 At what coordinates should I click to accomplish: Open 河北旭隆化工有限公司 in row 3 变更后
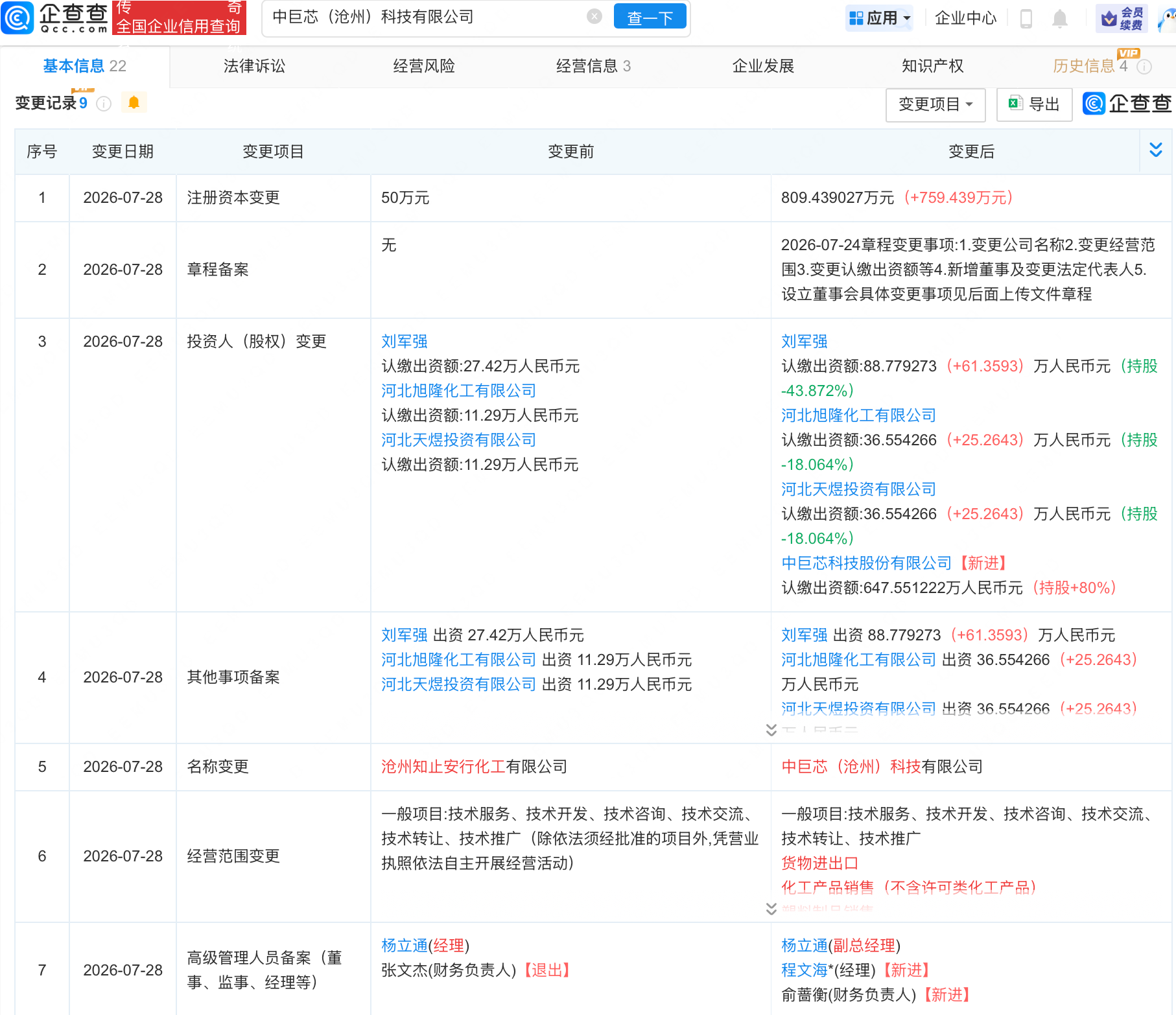tap(858, 415)
